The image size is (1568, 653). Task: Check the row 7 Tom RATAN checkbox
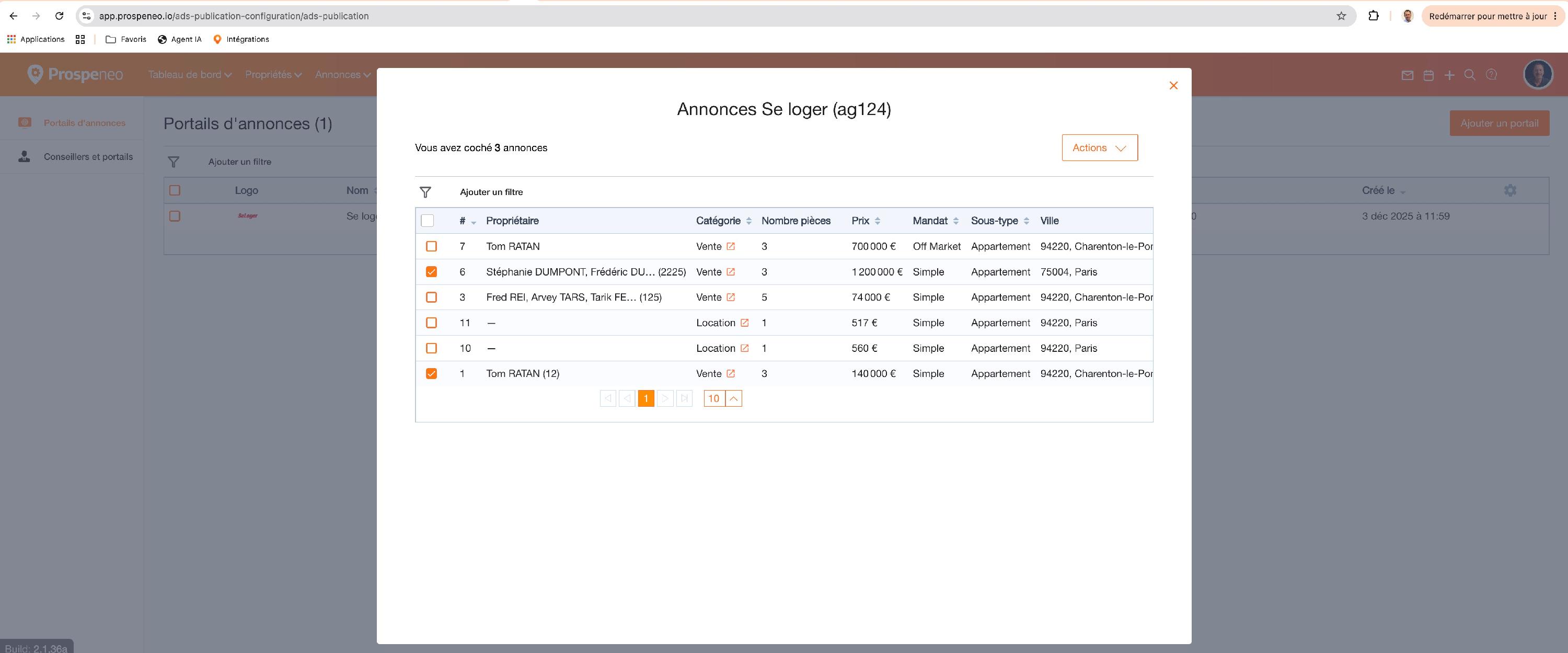tap(431, 246)
